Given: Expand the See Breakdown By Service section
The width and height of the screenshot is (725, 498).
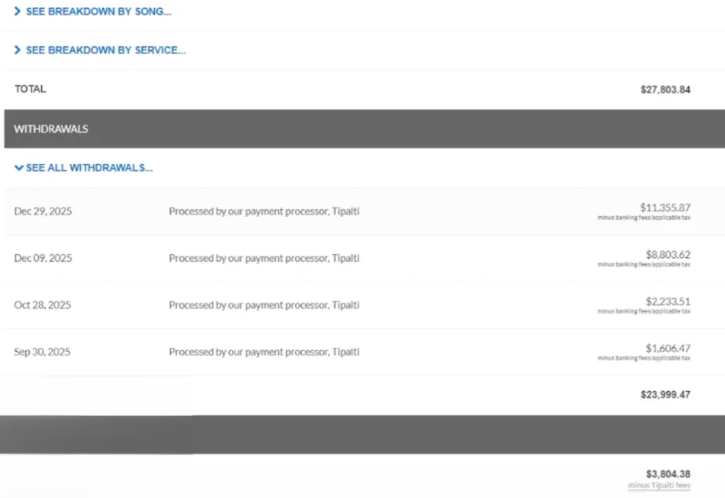Looking at the screenshot, I should tap(100, 50).
